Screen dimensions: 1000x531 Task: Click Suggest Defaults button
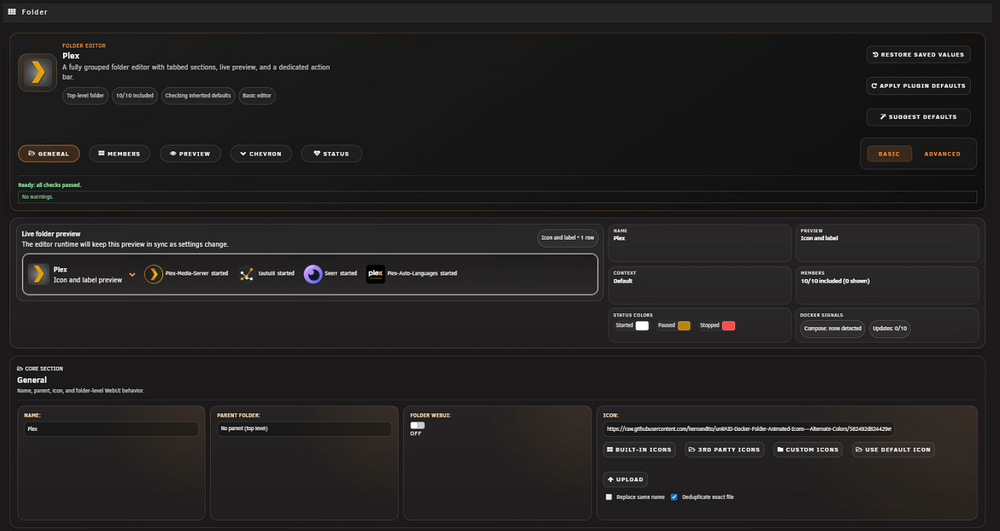coord(918,117)
